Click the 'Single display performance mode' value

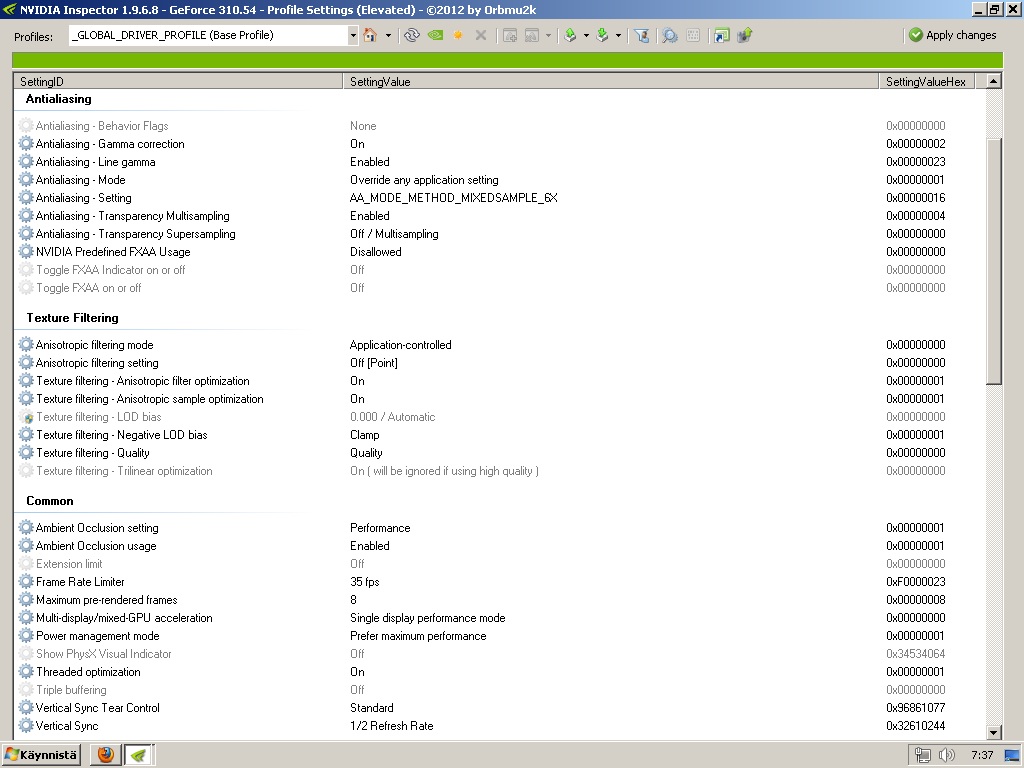[x=428, y=618]
